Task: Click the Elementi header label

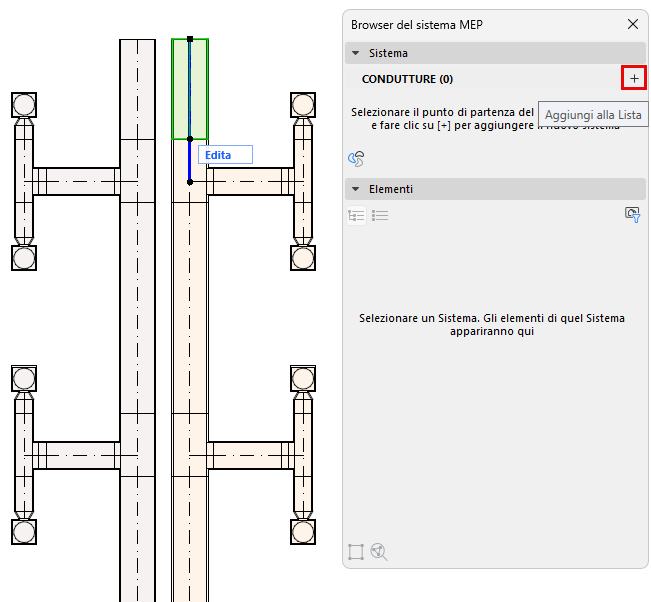Action: [391, 189]
